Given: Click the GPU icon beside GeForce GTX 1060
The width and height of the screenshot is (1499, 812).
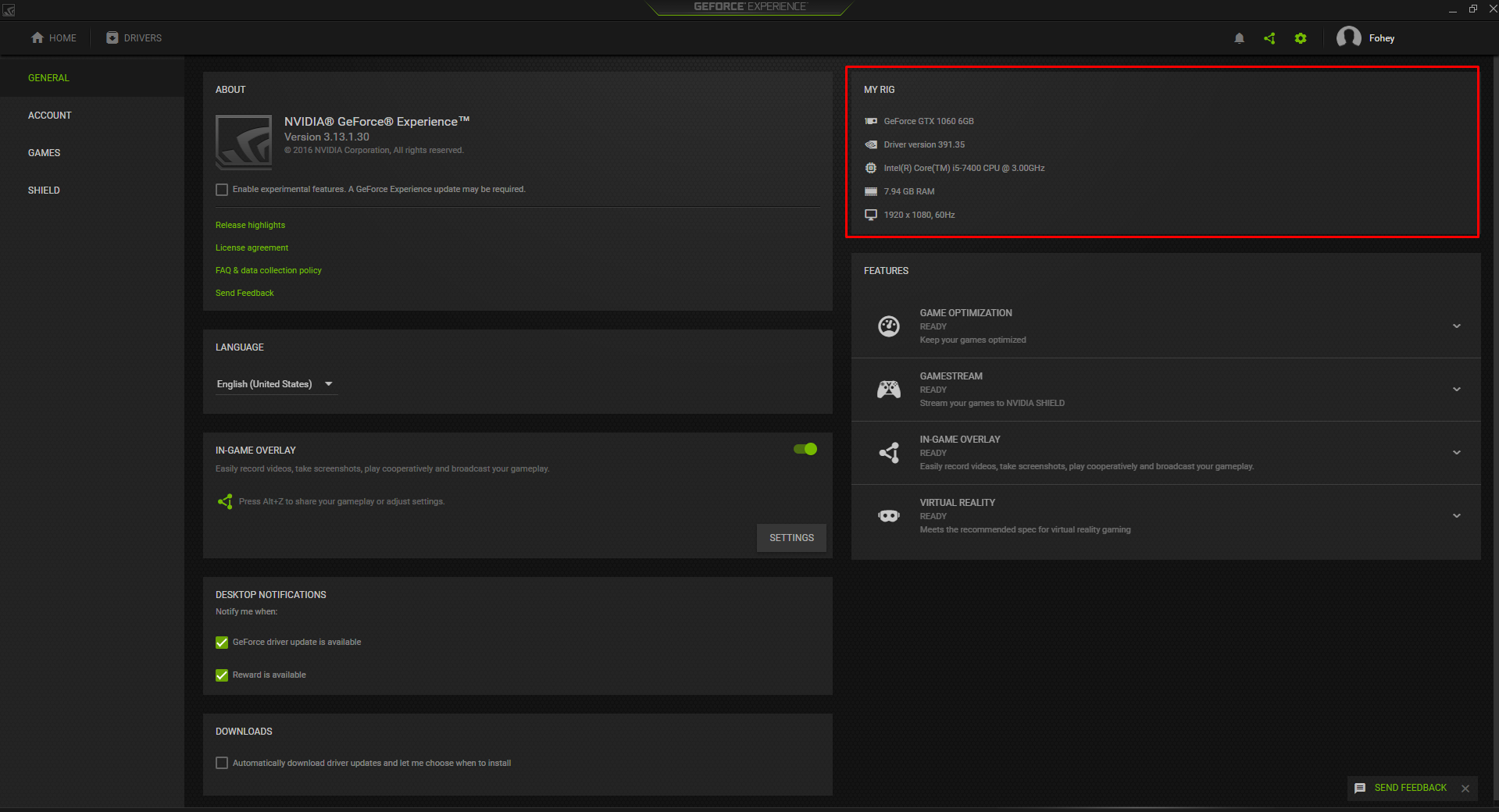Looking at the screenshot, I should coord(871,121).
